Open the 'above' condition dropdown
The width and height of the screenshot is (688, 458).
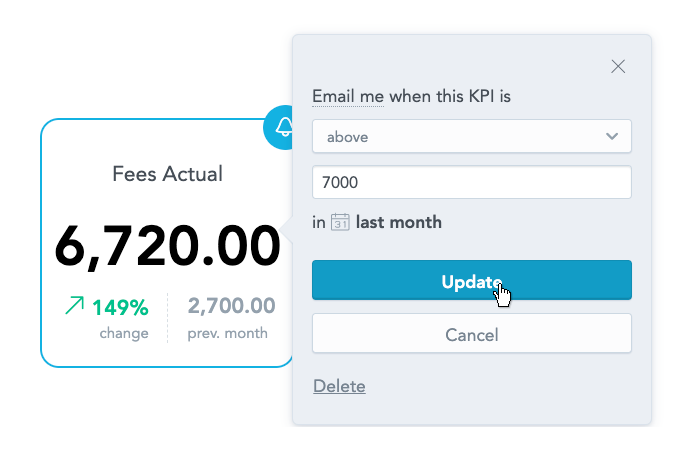click(472, 136)
